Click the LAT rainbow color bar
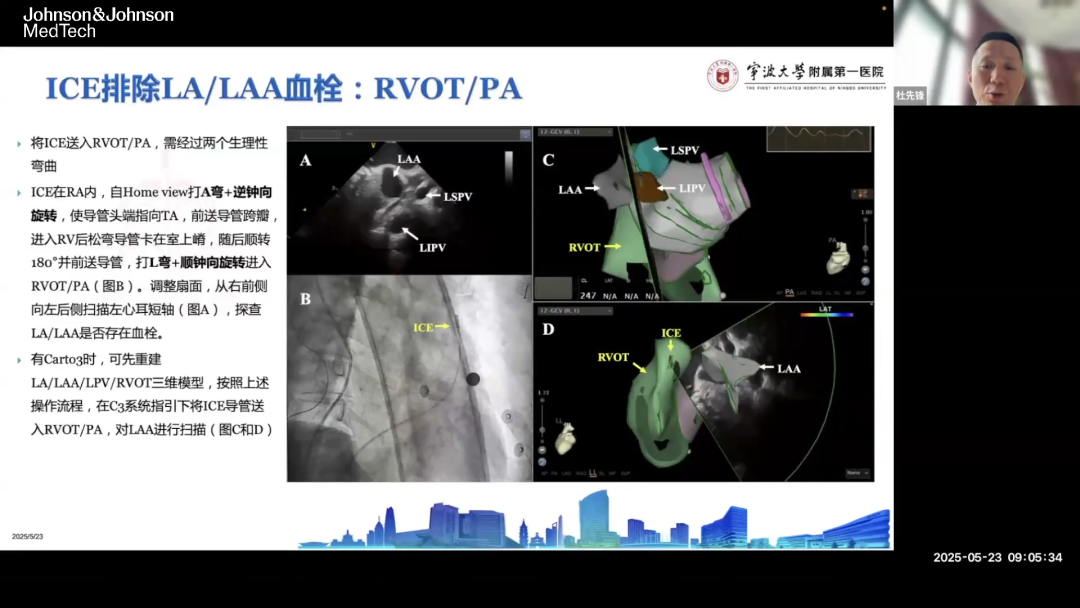1080x608 pixels. [827, 315]
